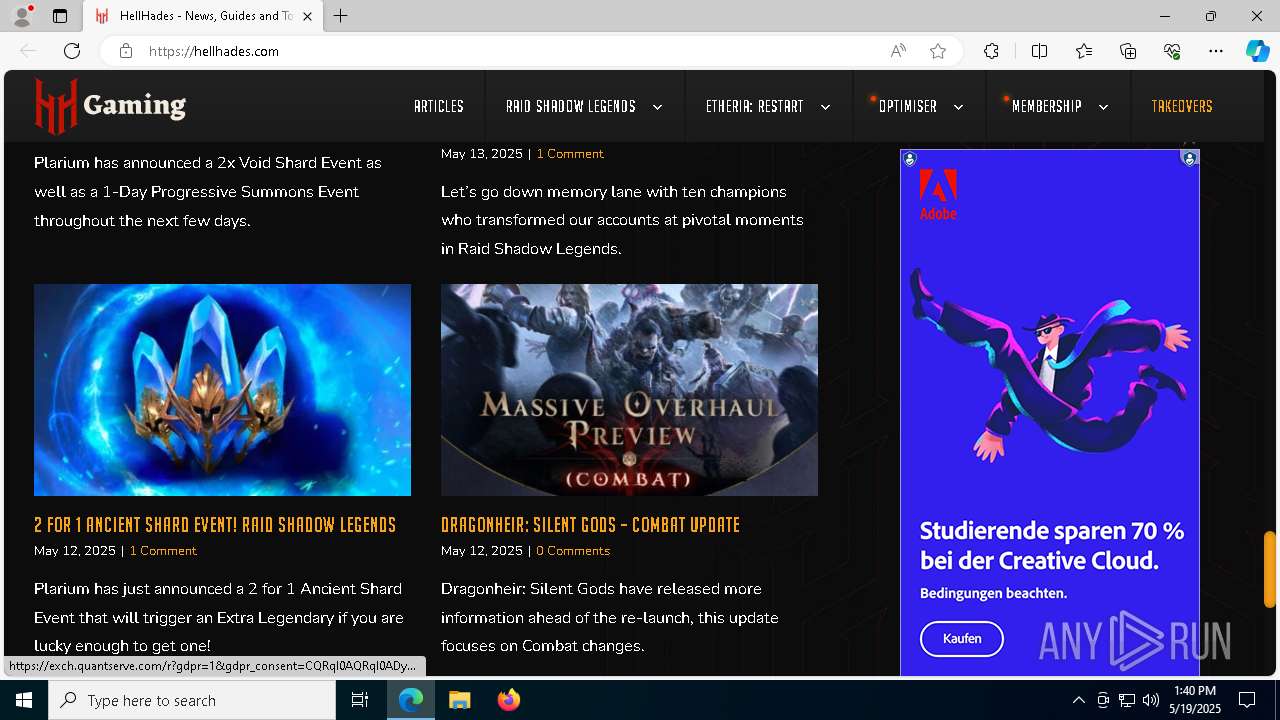Click the ad info icon at ad corner
Viewport: 1280px width, 720px height.
1190,158
